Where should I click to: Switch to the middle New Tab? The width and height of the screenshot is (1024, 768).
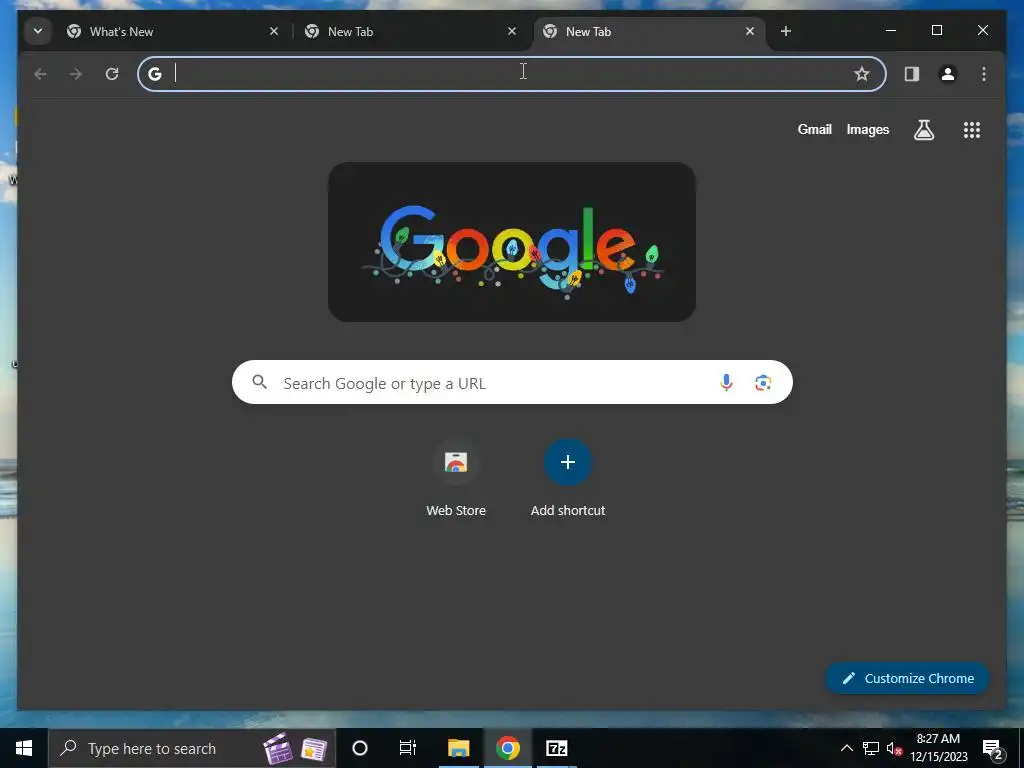tap(411, 31)
